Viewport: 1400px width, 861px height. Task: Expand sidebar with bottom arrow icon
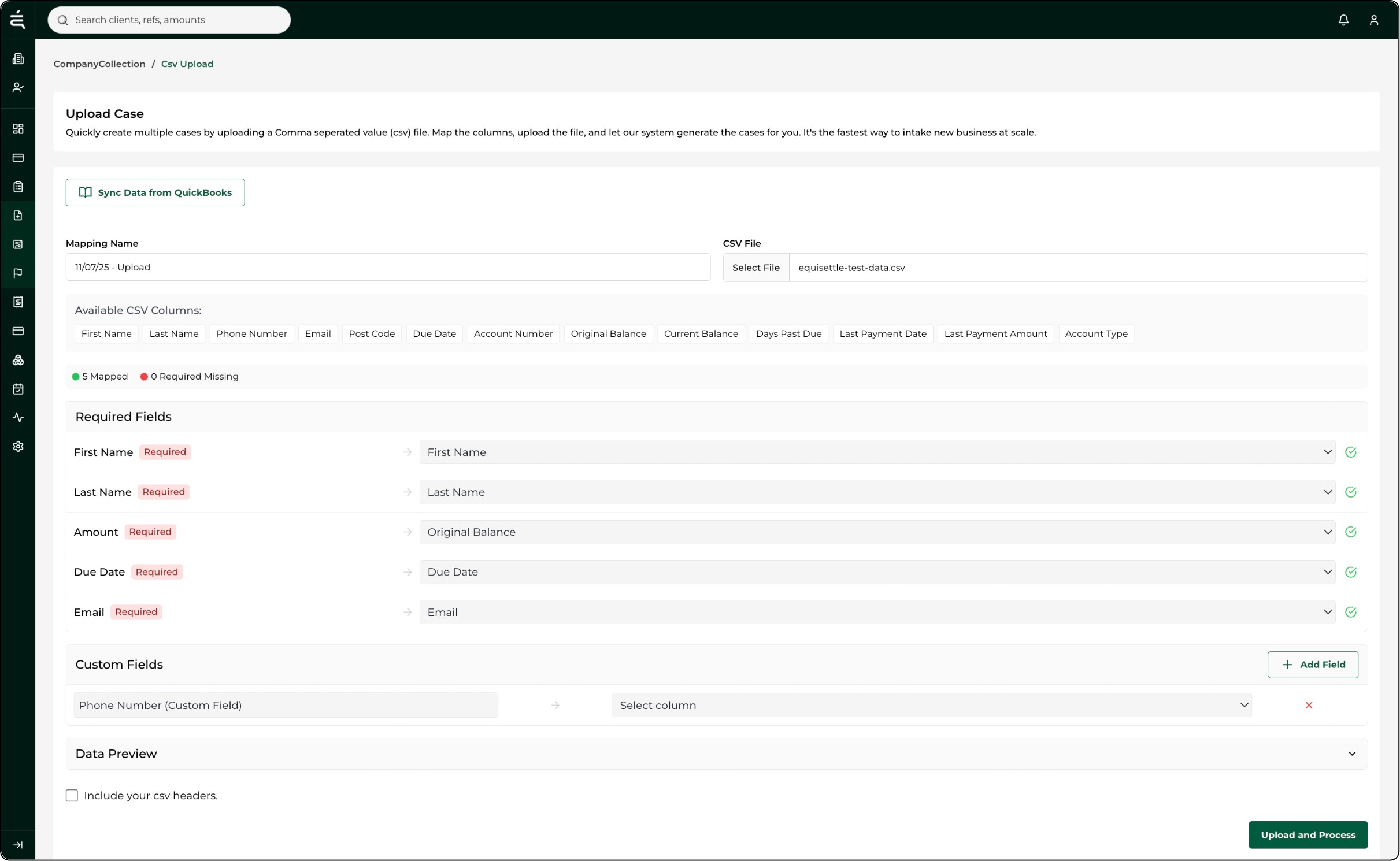coord(18,845)
